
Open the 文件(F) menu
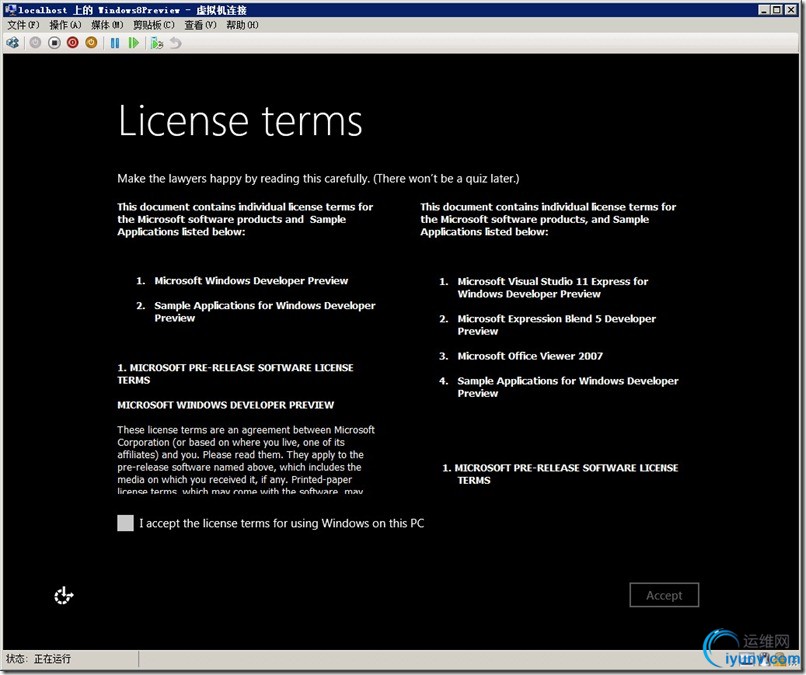[x=23, y=25]
